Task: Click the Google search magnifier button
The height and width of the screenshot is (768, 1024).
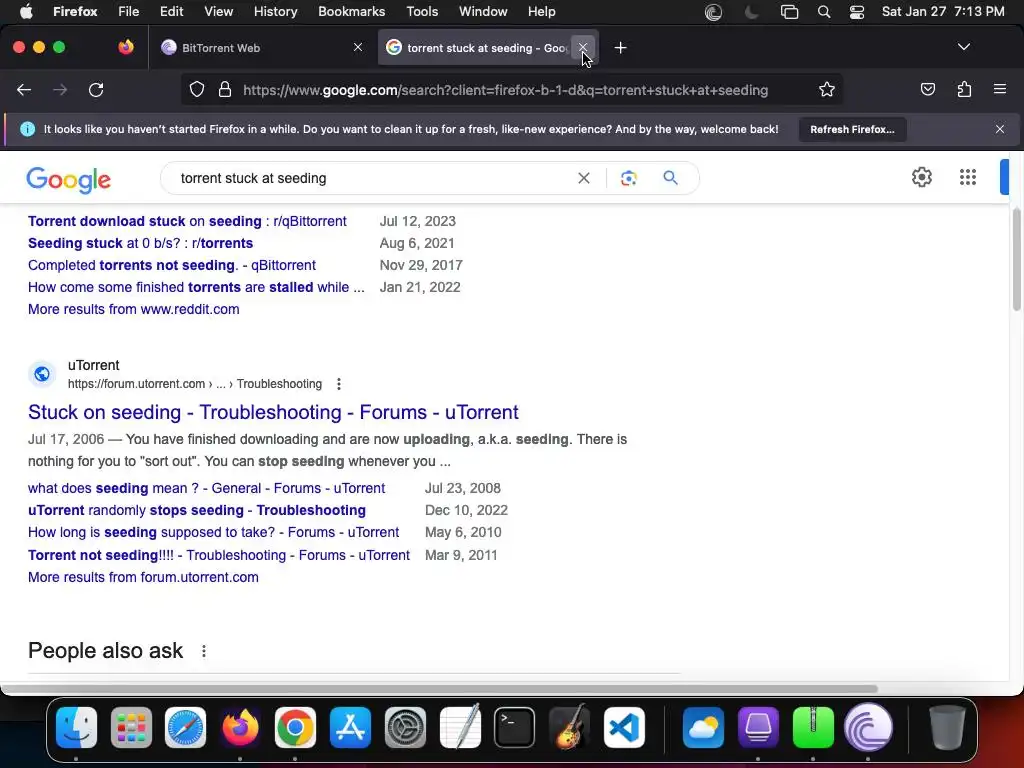Action: 670,178
